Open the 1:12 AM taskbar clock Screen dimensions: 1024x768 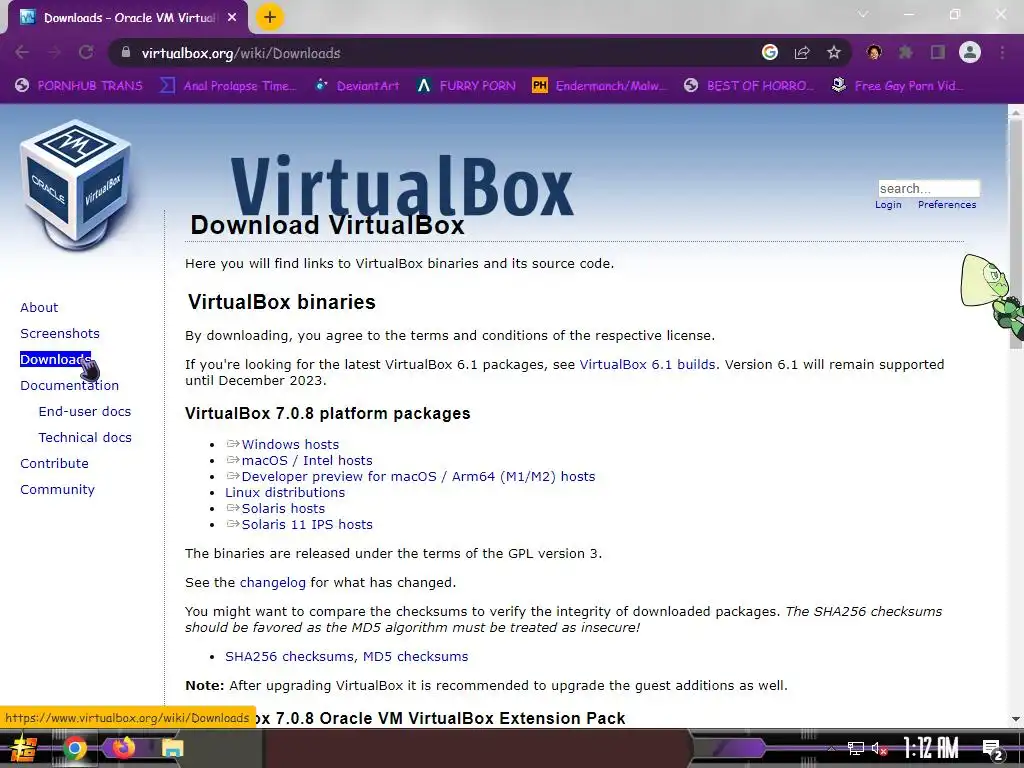click(x=931, y=748)
